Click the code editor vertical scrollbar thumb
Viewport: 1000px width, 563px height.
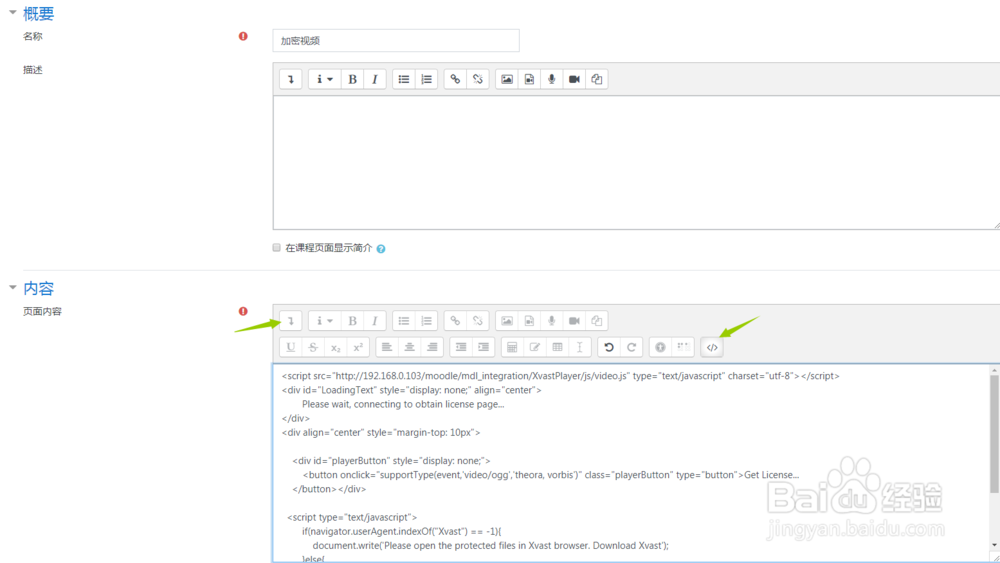tap(994, 434)
